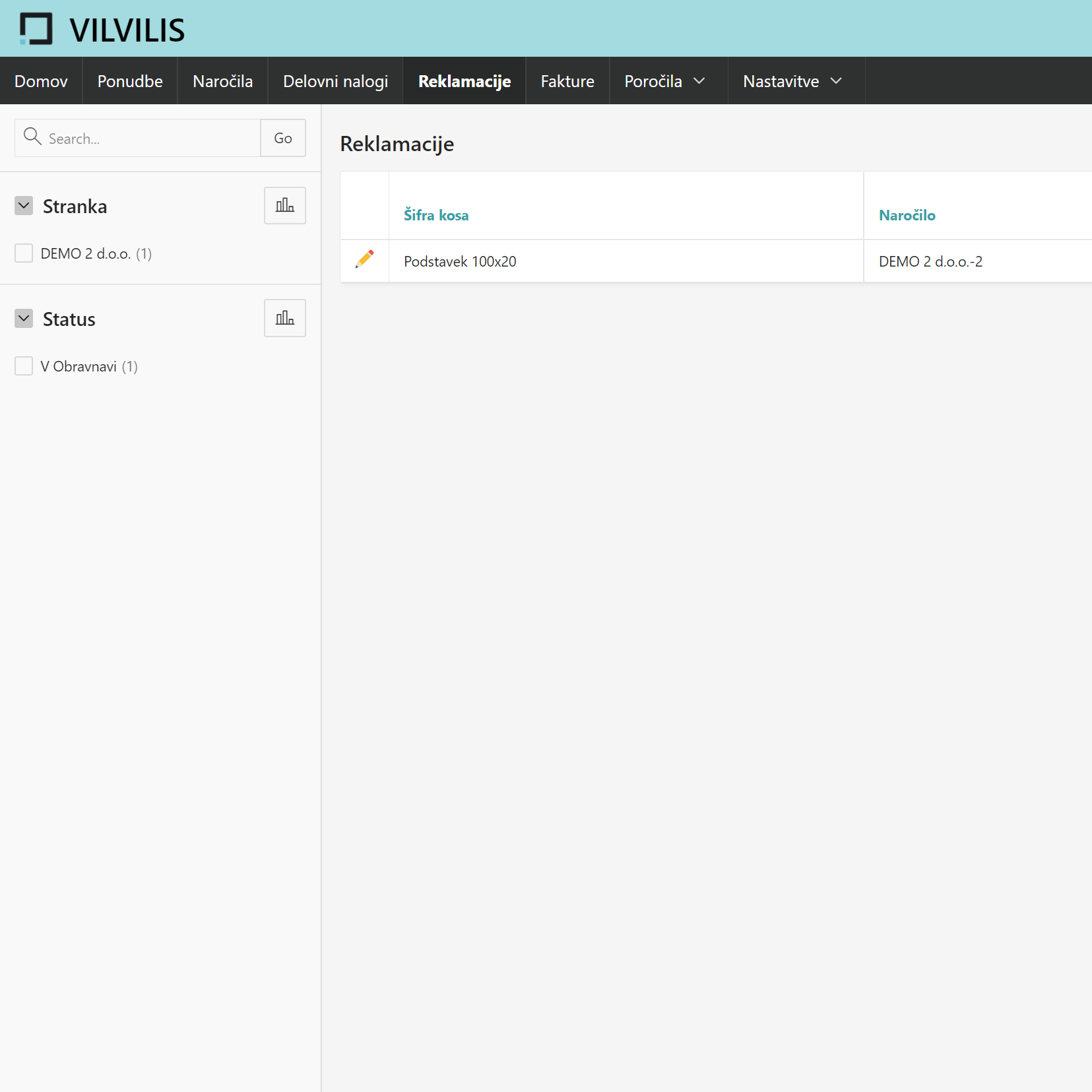Tick the DEMO 2 d.o.o. checkbox
The image size is (1092, 1092).
tap(24, 253)
